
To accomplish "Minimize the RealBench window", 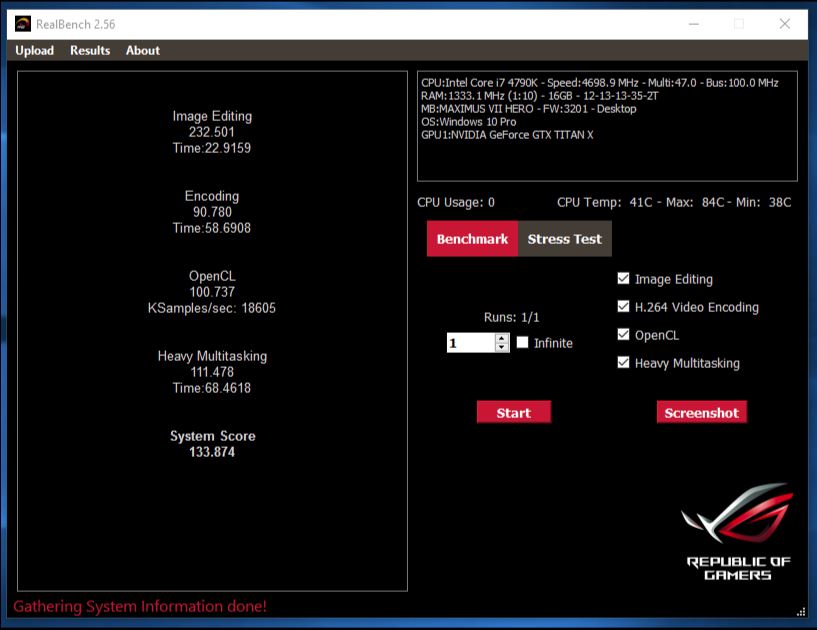I will click(694, 24).
